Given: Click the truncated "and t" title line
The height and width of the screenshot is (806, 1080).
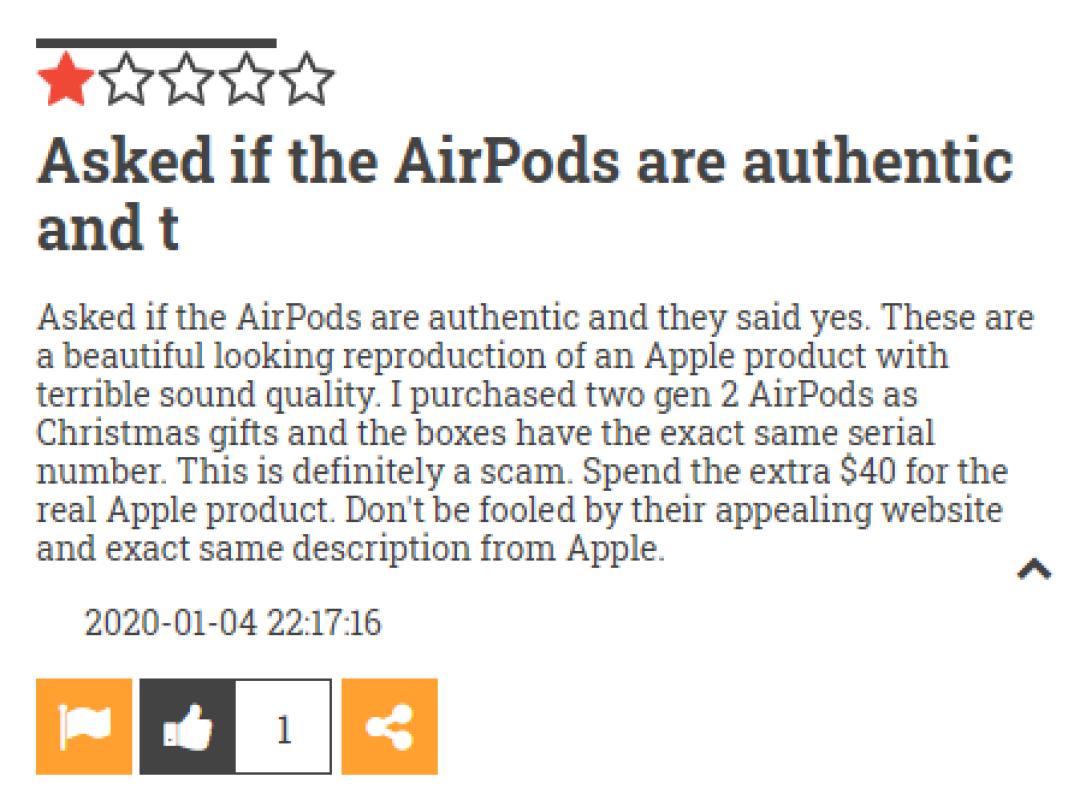Looking at the screenshot, I should tap(107, 228).
